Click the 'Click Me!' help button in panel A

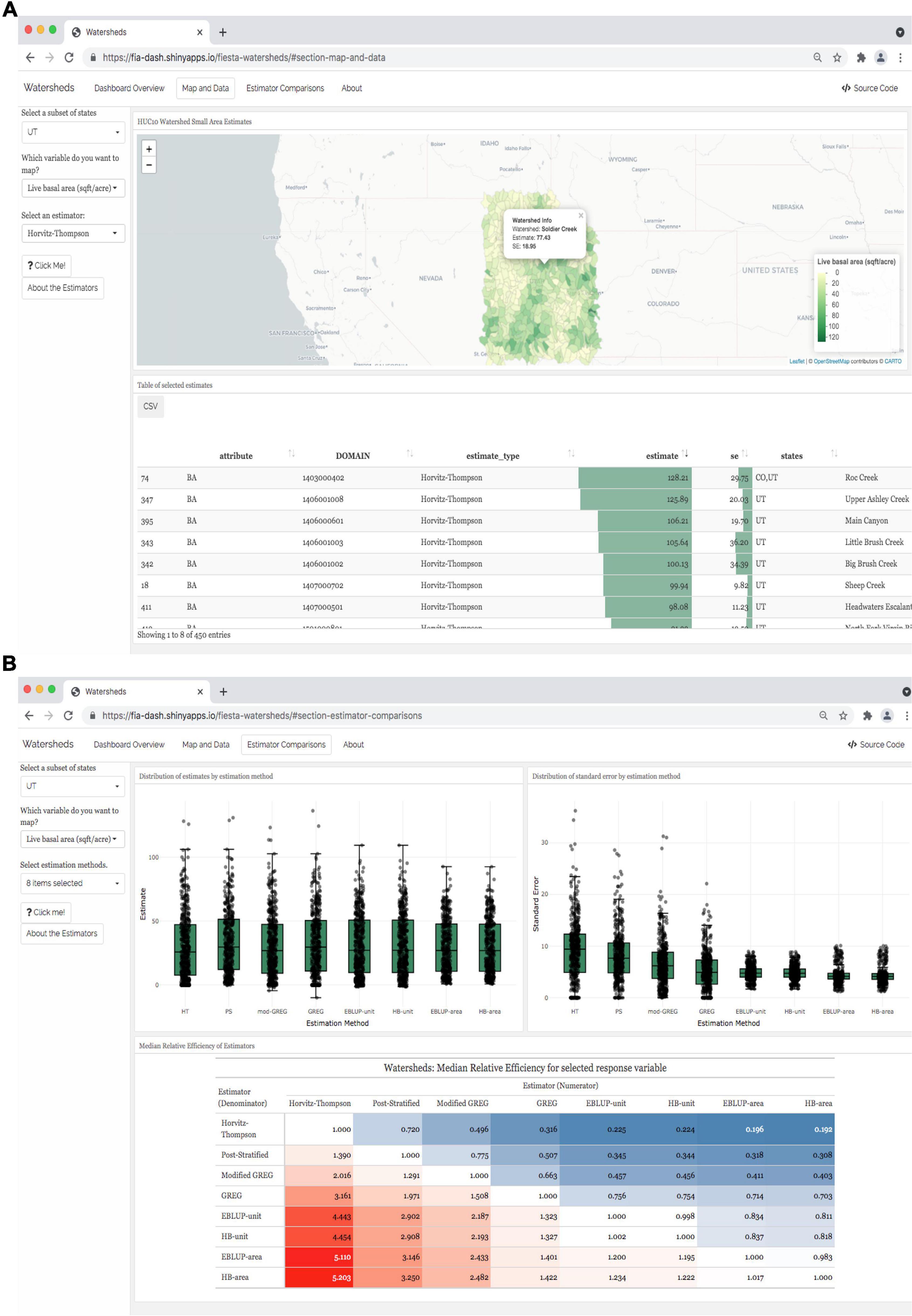46,266
